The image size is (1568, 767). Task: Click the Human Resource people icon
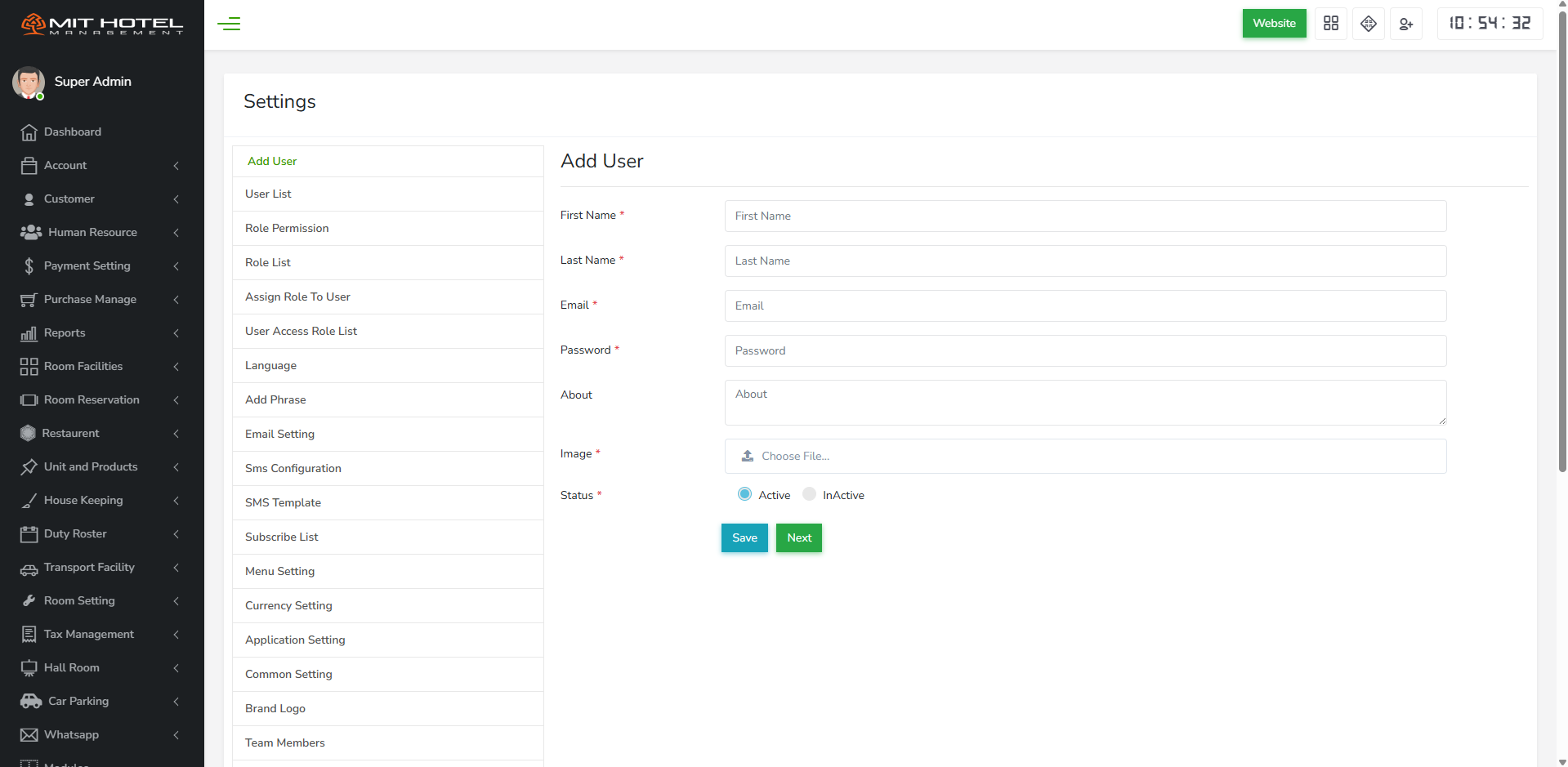(x=31, y=233)
